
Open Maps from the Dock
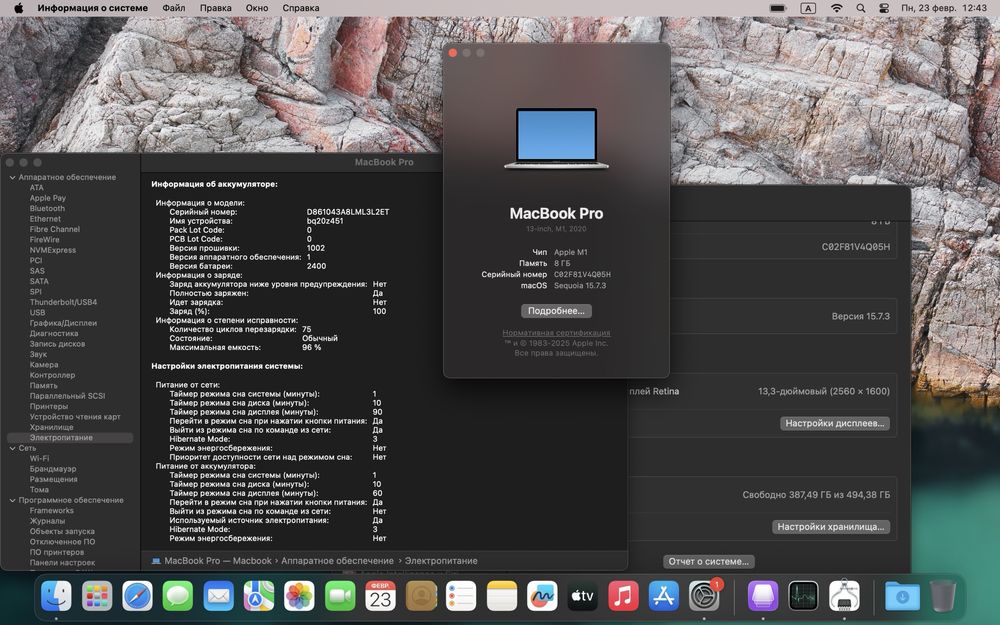pyautogui.click(x=259, y=596)
